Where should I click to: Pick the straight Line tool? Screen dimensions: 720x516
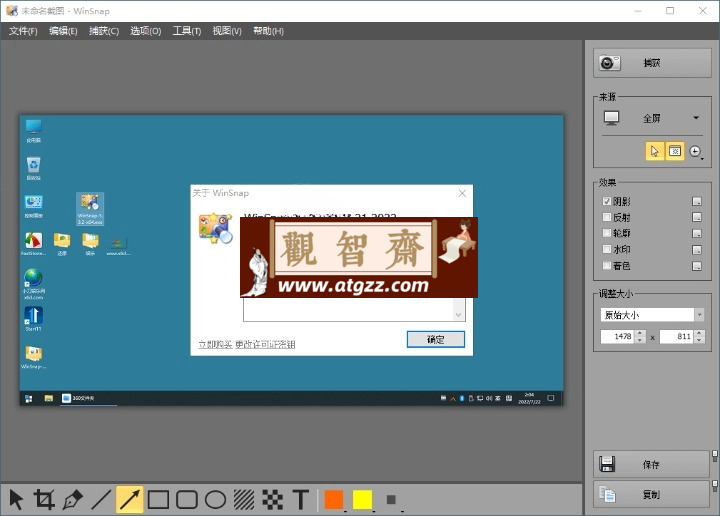[x=101, y=499]
